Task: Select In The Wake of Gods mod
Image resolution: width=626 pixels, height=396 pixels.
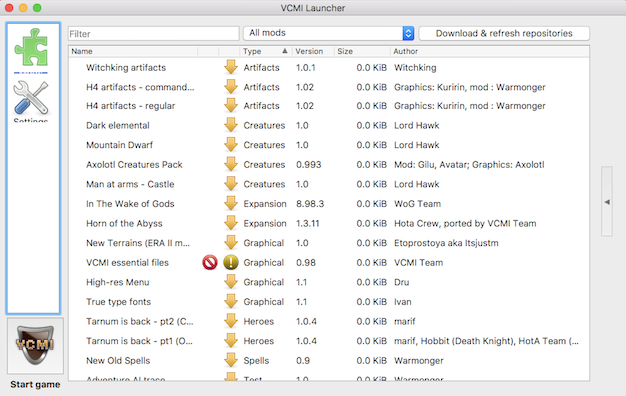Action: click(x=329, y=204)
